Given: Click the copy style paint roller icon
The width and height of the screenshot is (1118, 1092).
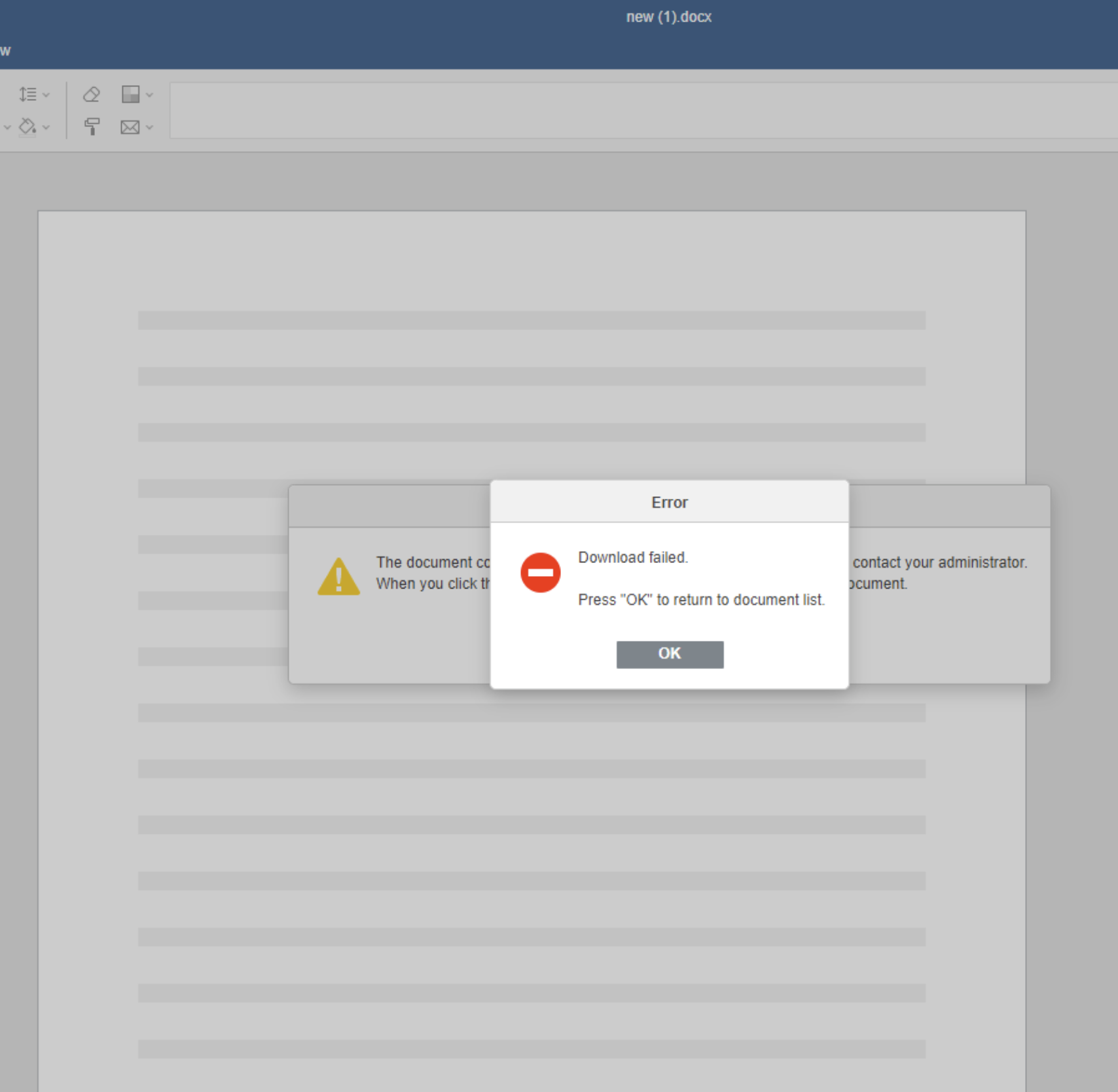Looking at the screenshot, I should (x=92, y=126).
